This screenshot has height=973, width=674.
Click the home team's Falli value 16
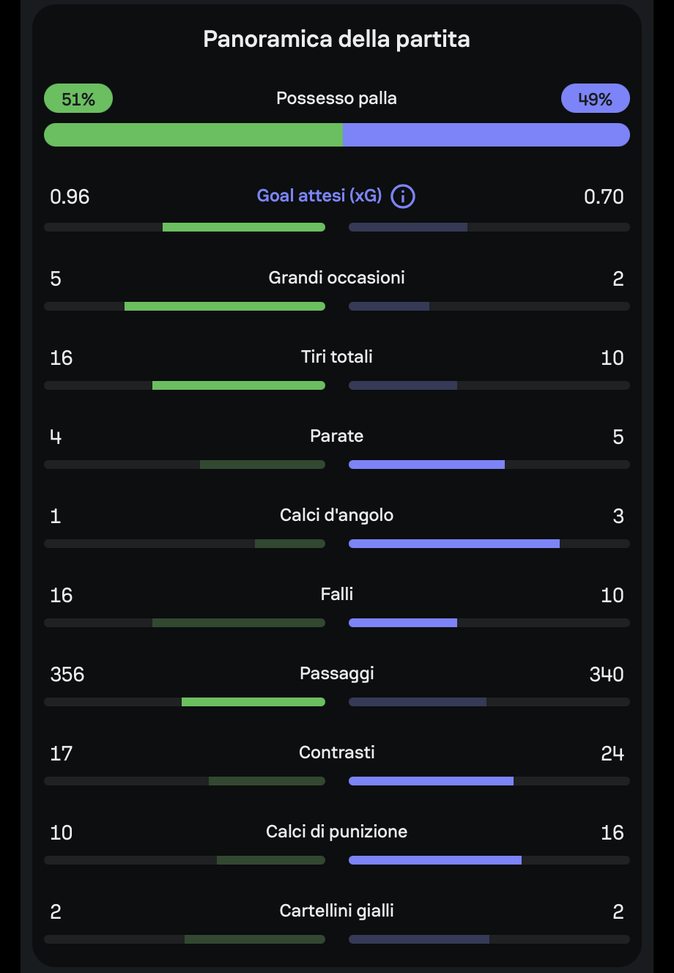tap(60, 594)
